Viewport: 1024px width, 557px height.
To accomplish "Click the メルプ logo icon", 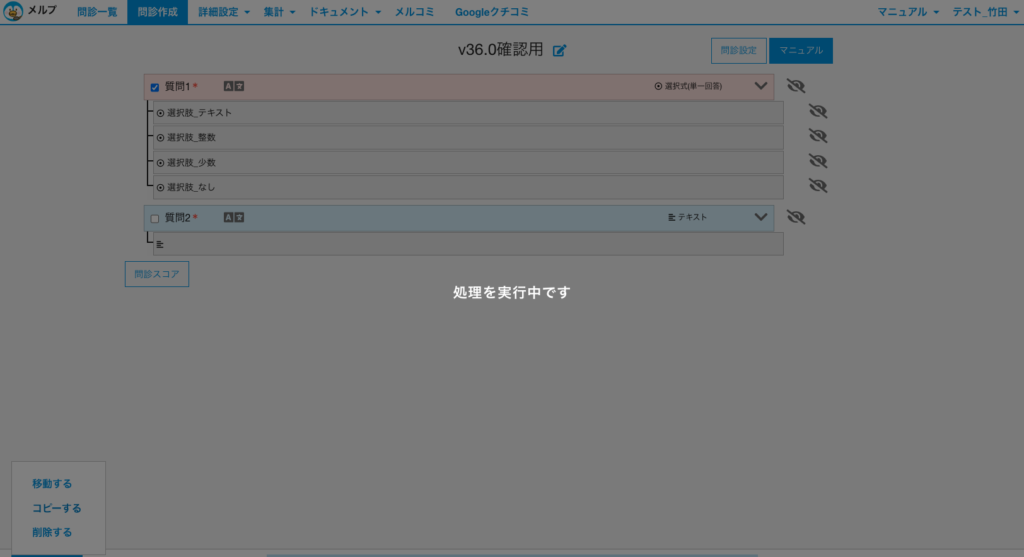I will [x=14, y=12].
